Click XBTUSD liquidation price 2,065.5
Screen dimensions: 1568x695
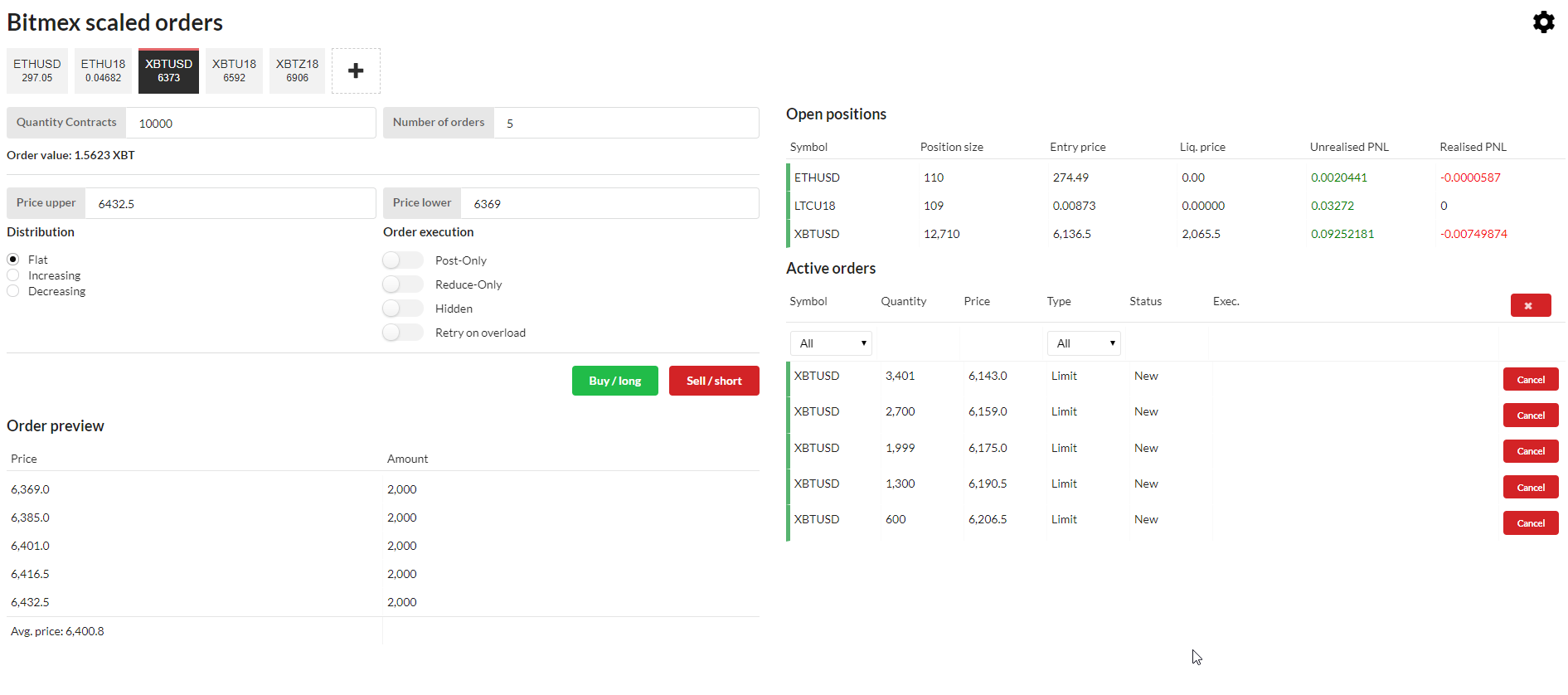tap(1201, 234)
